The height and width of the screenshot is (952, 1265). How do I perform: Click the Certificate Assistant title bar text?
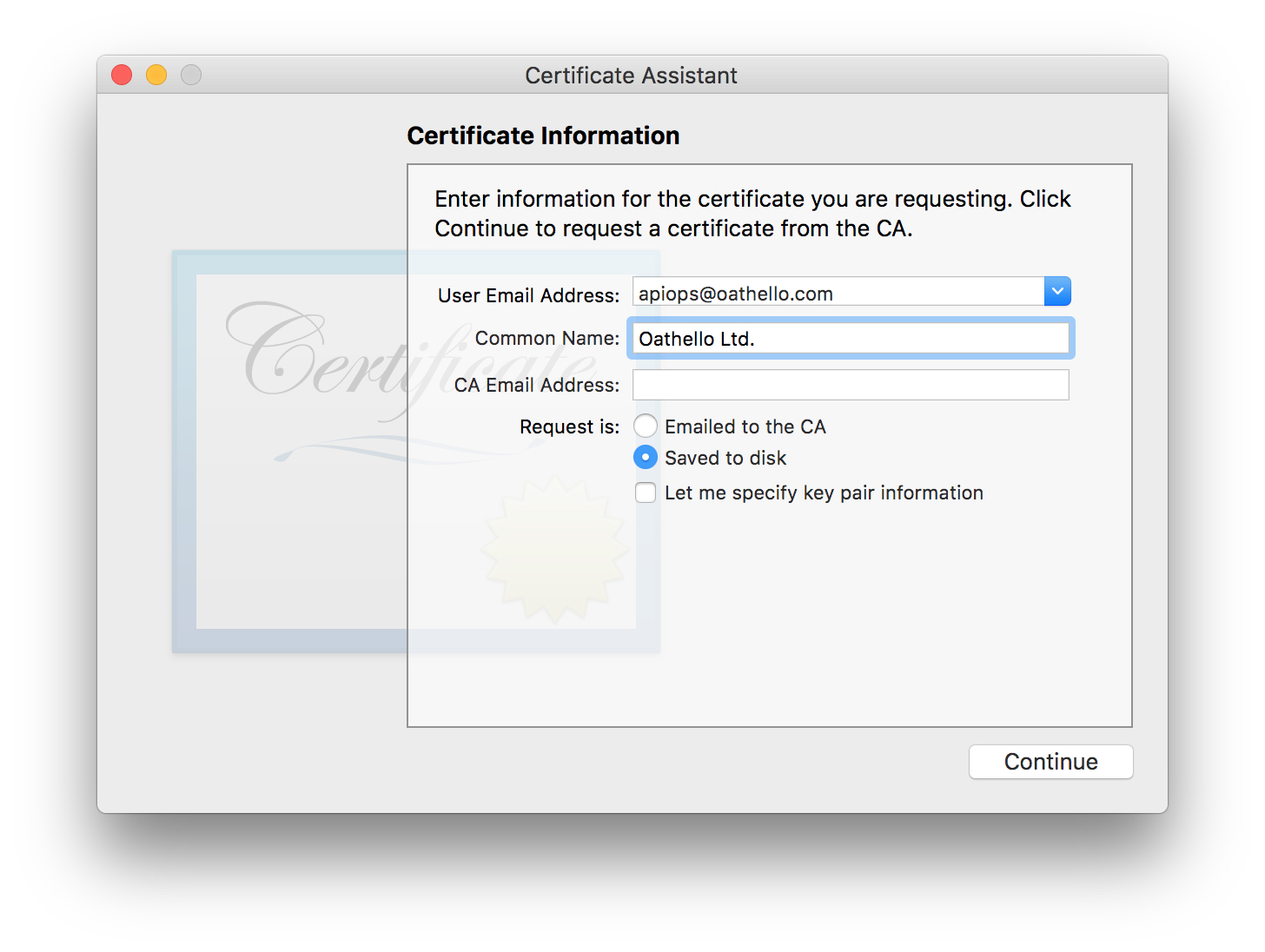(x=631, y=76)
